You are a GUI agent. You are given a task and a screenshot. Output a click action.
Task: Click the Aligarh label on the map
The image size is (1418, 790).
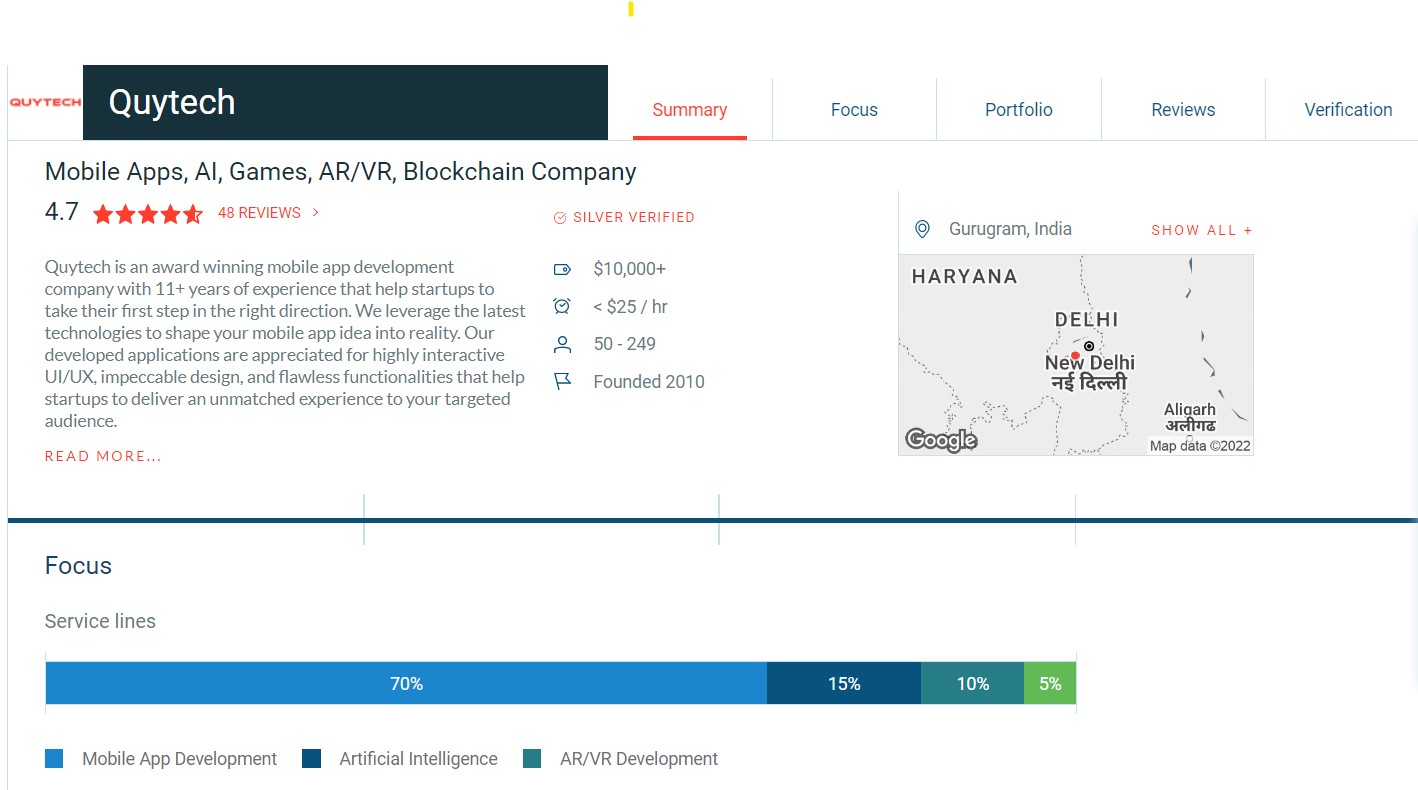pos(1190,409)
